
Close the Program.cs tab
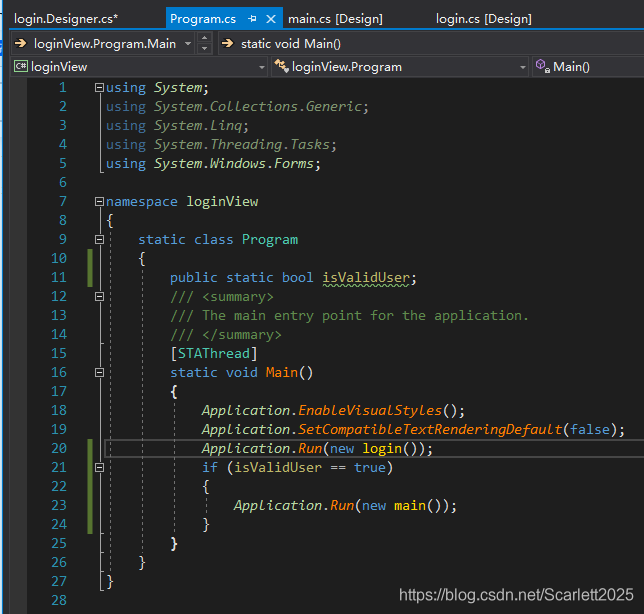click(x=272, y=18)
